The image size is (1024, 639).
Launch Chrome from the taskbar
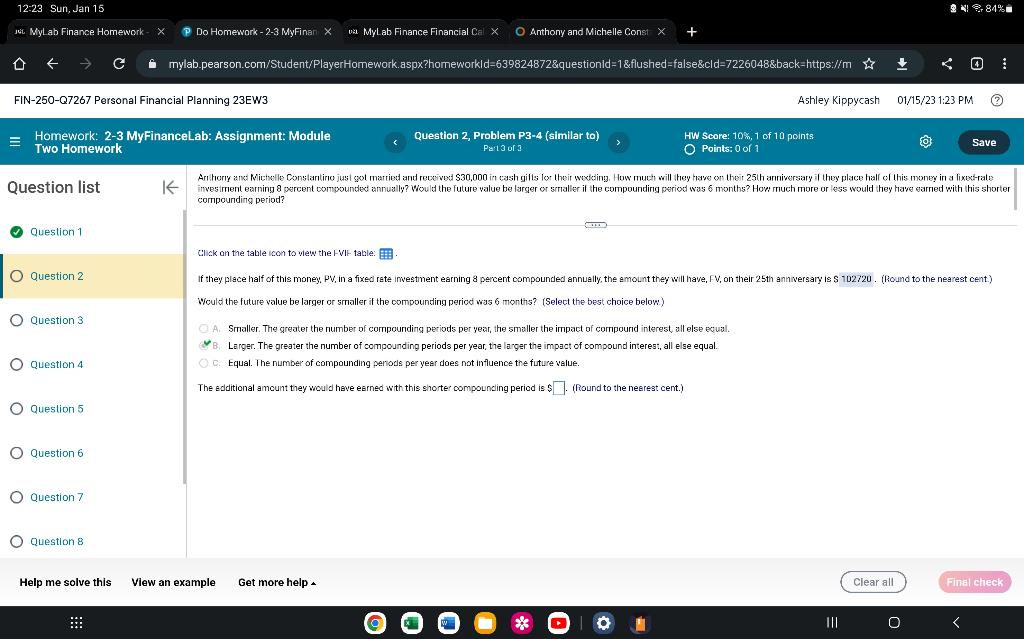click(375, 623)
